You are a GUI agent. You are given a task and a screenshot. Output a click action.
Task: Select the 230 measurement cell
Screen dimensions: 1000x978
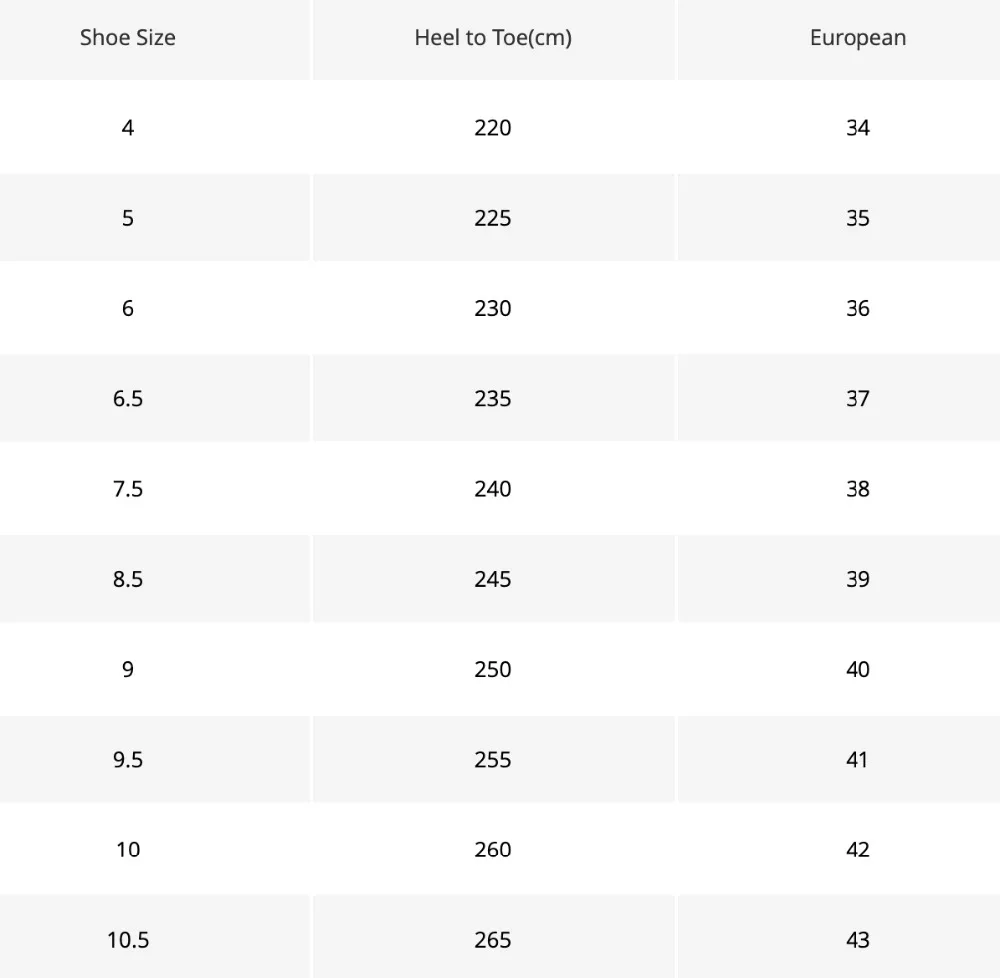[x=493, y=309]
